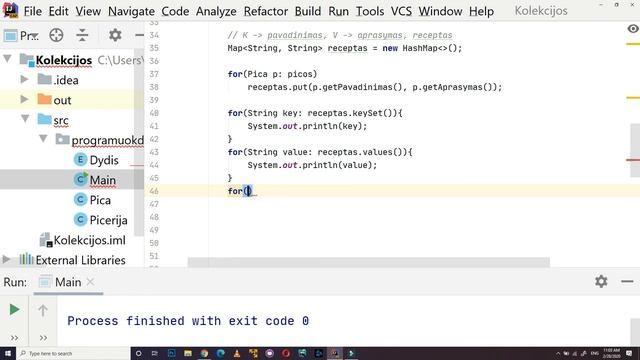The width and height of the screenshot is (640, 360).
Task: Click the Dydis enum icon
Action: 80,160
